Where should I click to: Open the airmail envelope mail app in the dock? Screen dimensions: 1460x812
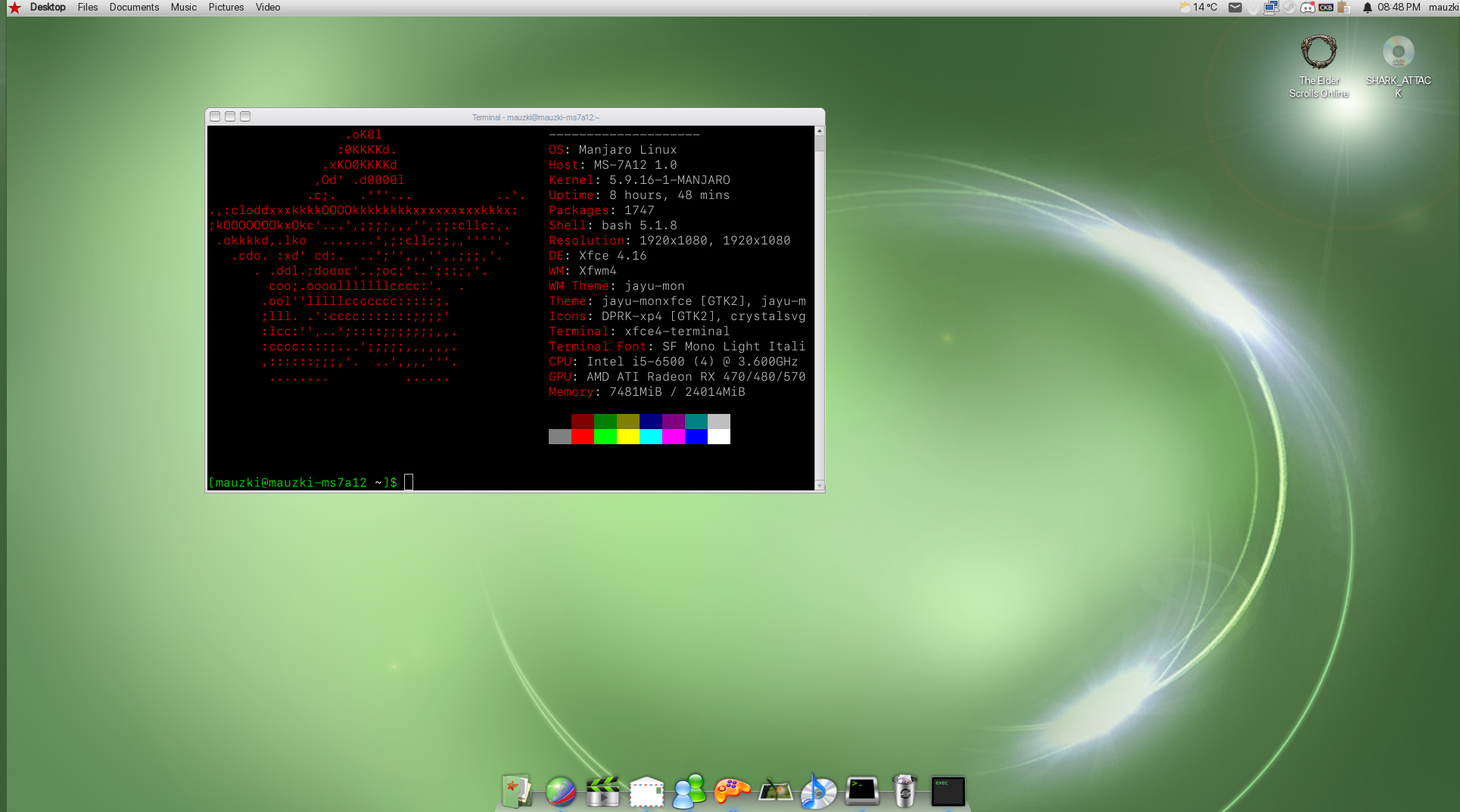coord(646,792)
